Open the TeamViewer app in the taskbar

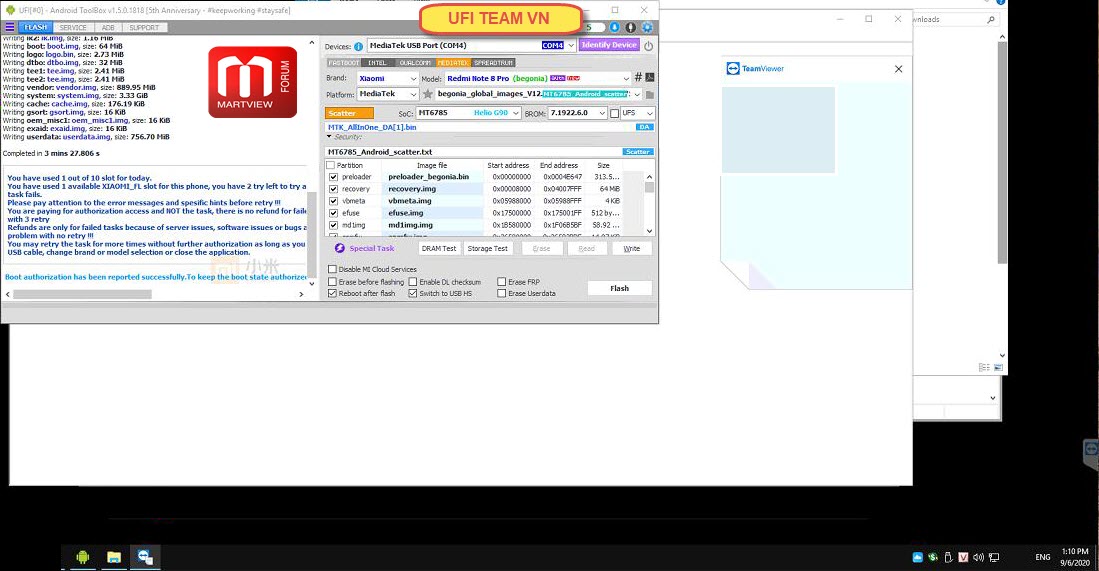(145, 557)
